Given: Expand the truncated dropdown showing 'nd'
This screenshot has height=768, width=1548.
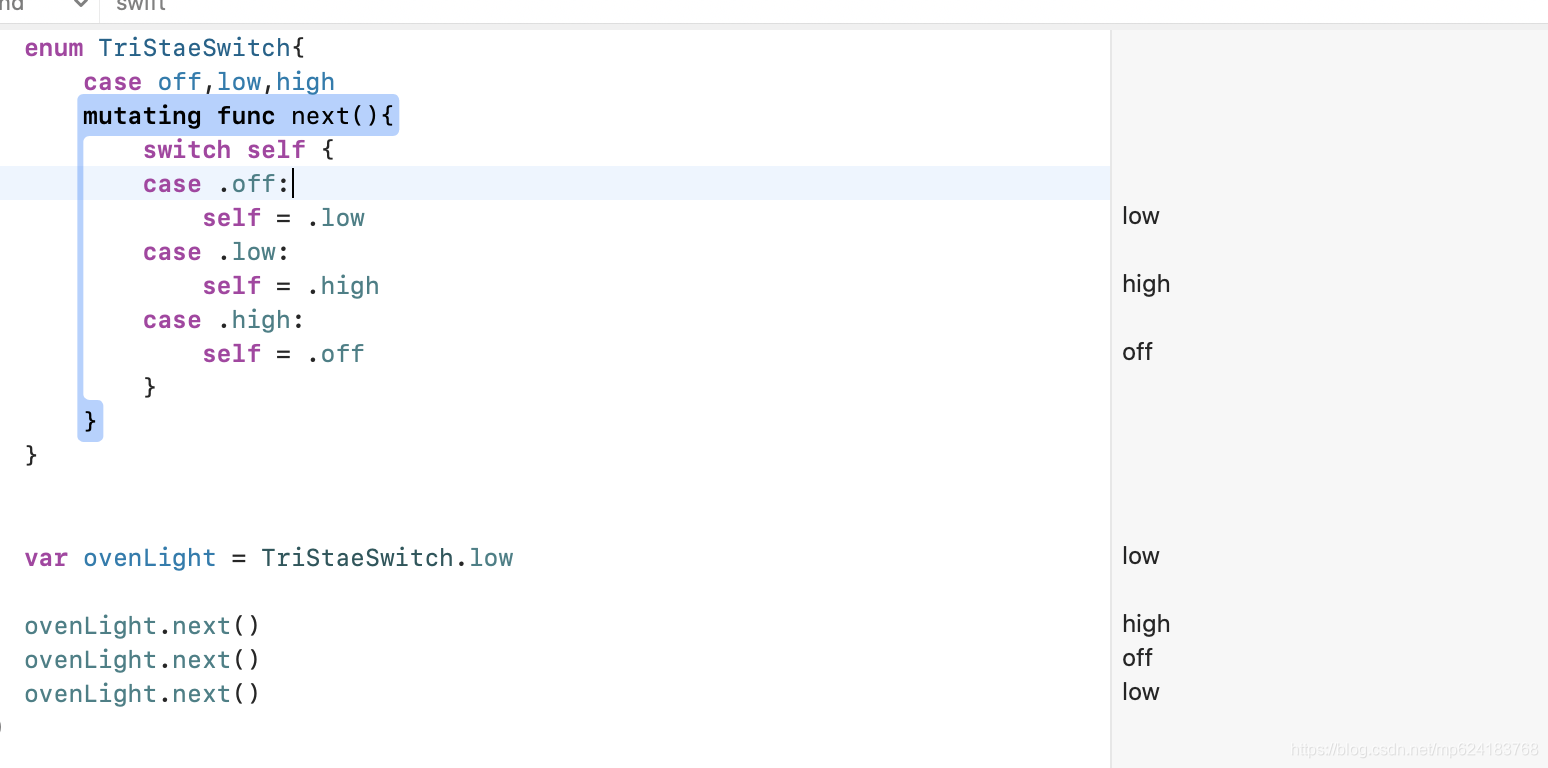Looking at the screenshot, I should (18, 5).
